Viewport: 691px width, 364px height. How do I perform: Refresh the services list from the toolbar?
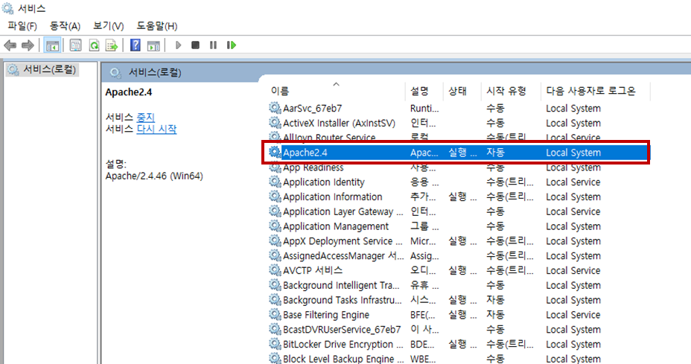(94, 45)
